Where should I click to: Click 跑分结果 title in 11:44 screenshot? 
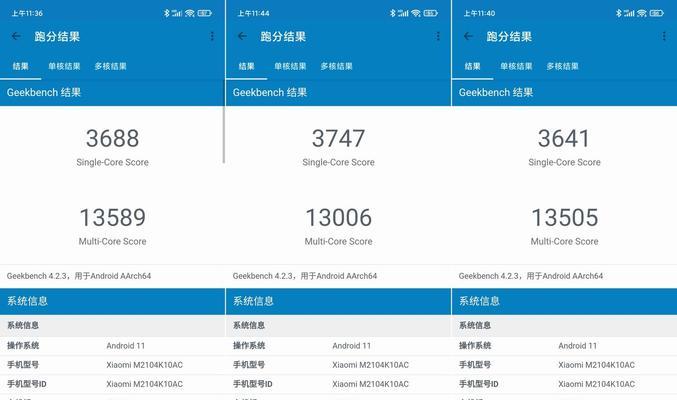point(283,36)
